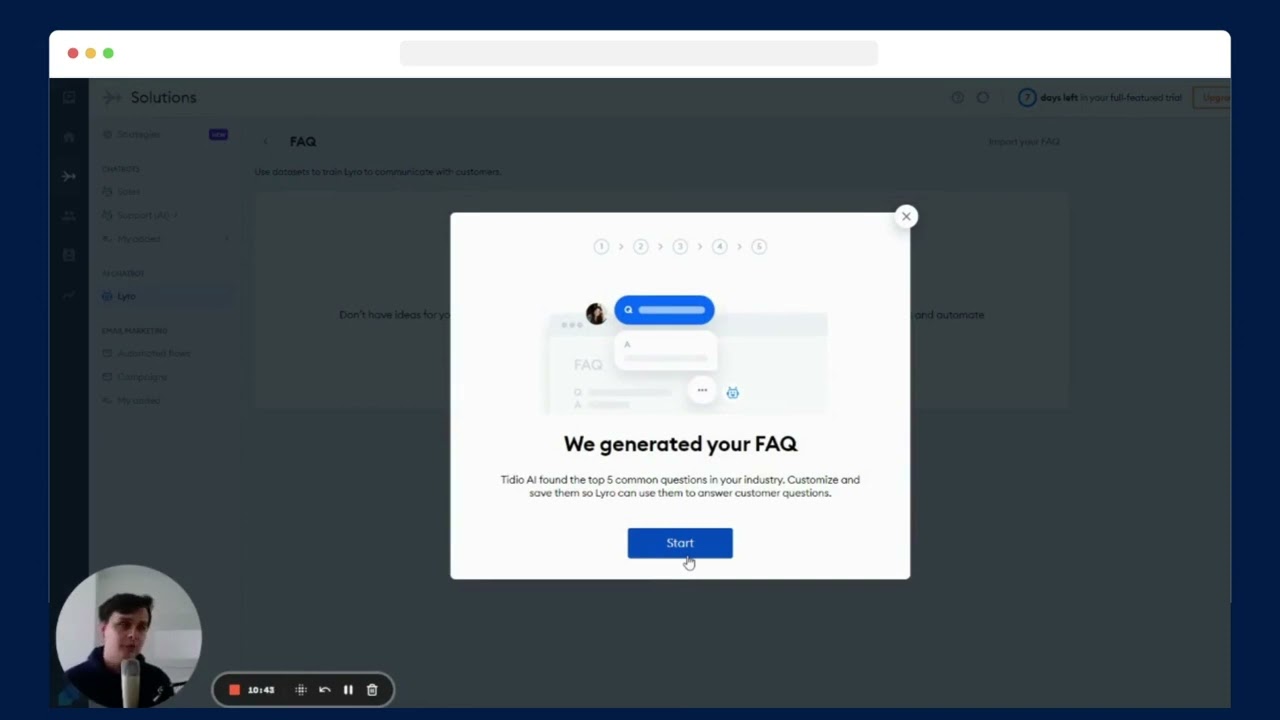This screenshot has width=1280, height=720.
Task: Click the presenter webcam bubble
Action: click(x=129, y=637)
